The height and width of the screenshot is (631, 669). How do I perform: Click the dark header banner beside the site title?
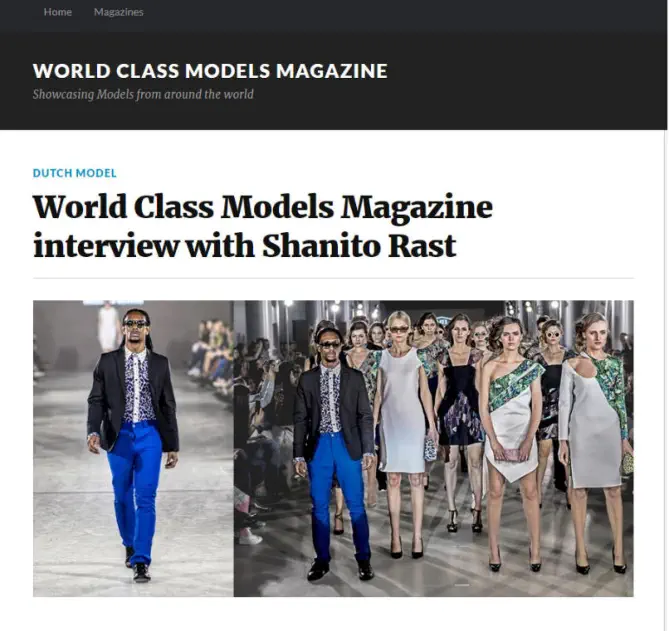[525, 81]
